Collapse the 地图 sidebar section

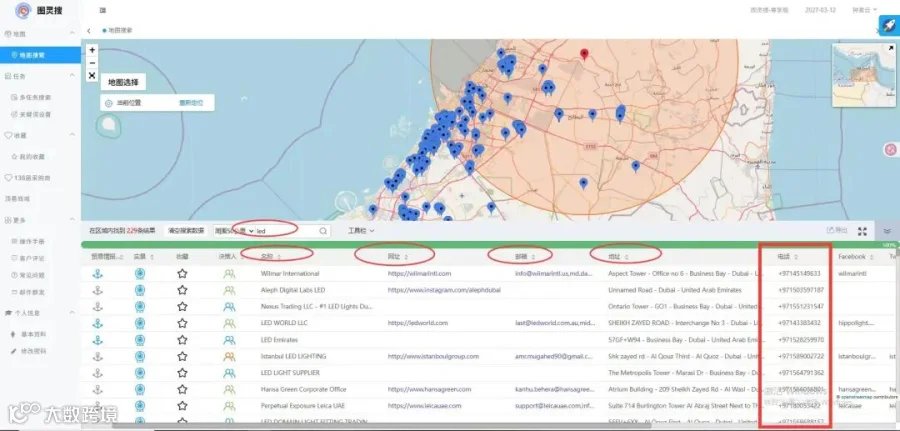(72, 34)
